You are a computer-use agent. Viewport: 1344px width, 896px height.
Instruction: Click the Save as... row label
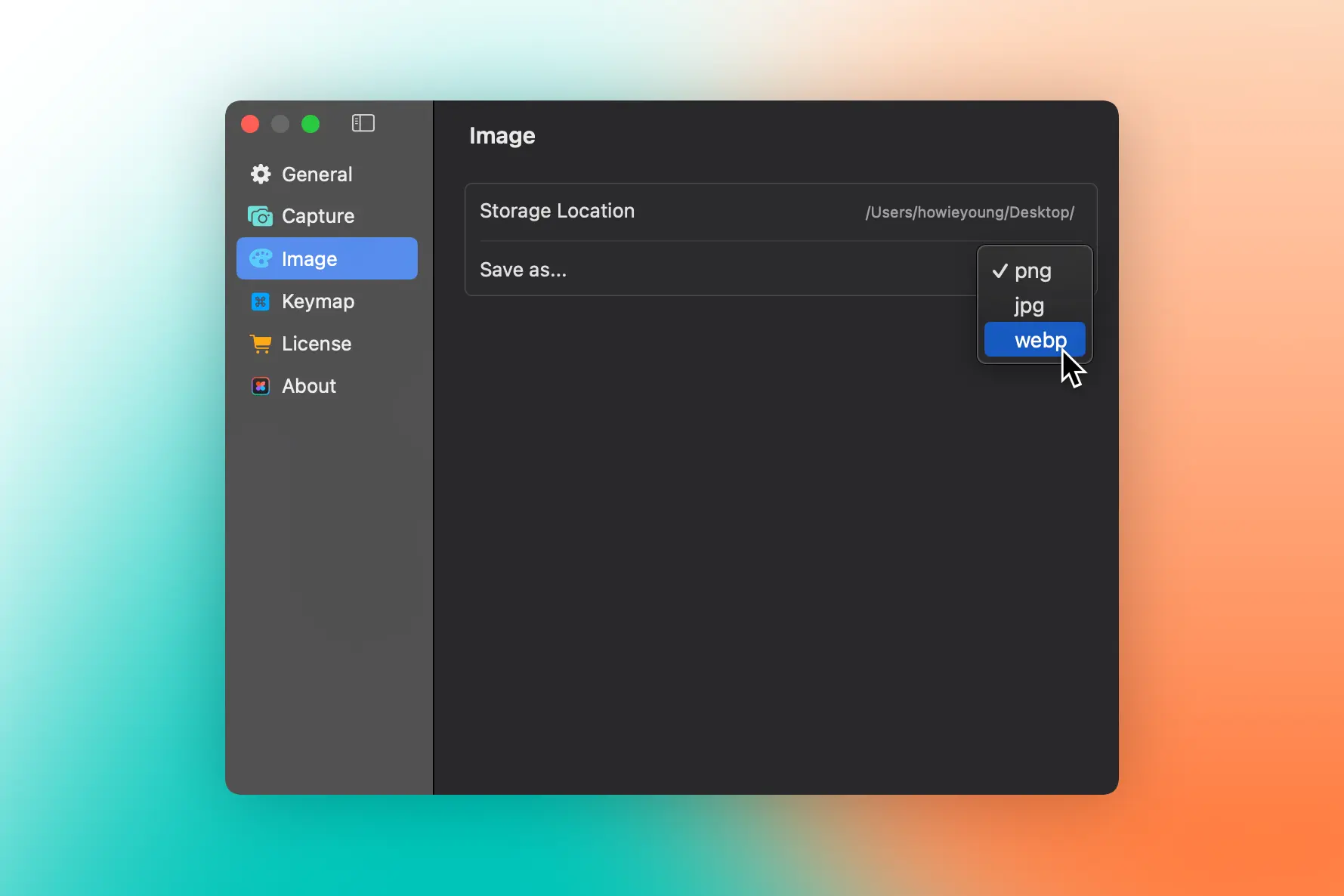coord(523,270)
